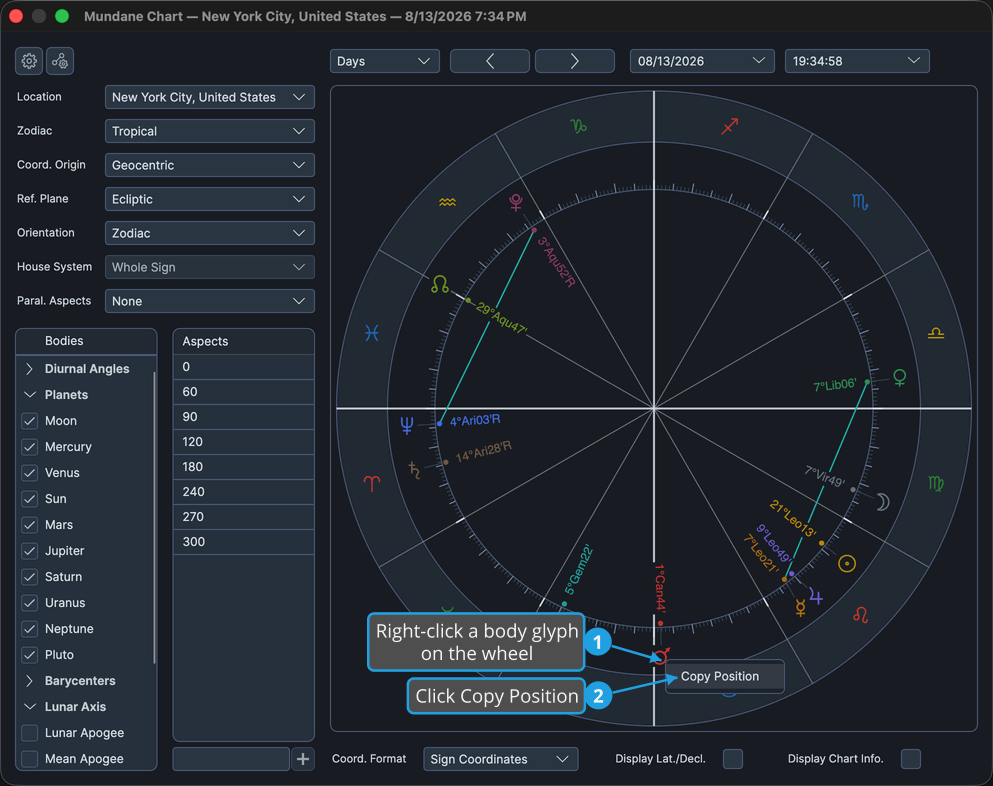This screenshot has width=993, height=786.
Task: Uncheck the Moon checkbox
Action: (29, 421)
